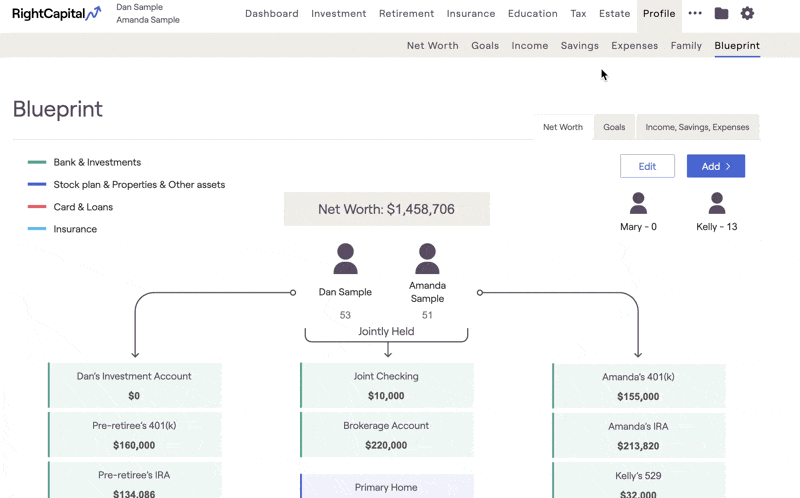Screen dimensions: 800x498
Task: Click the Edit button
Action: [x=647, y=166]
